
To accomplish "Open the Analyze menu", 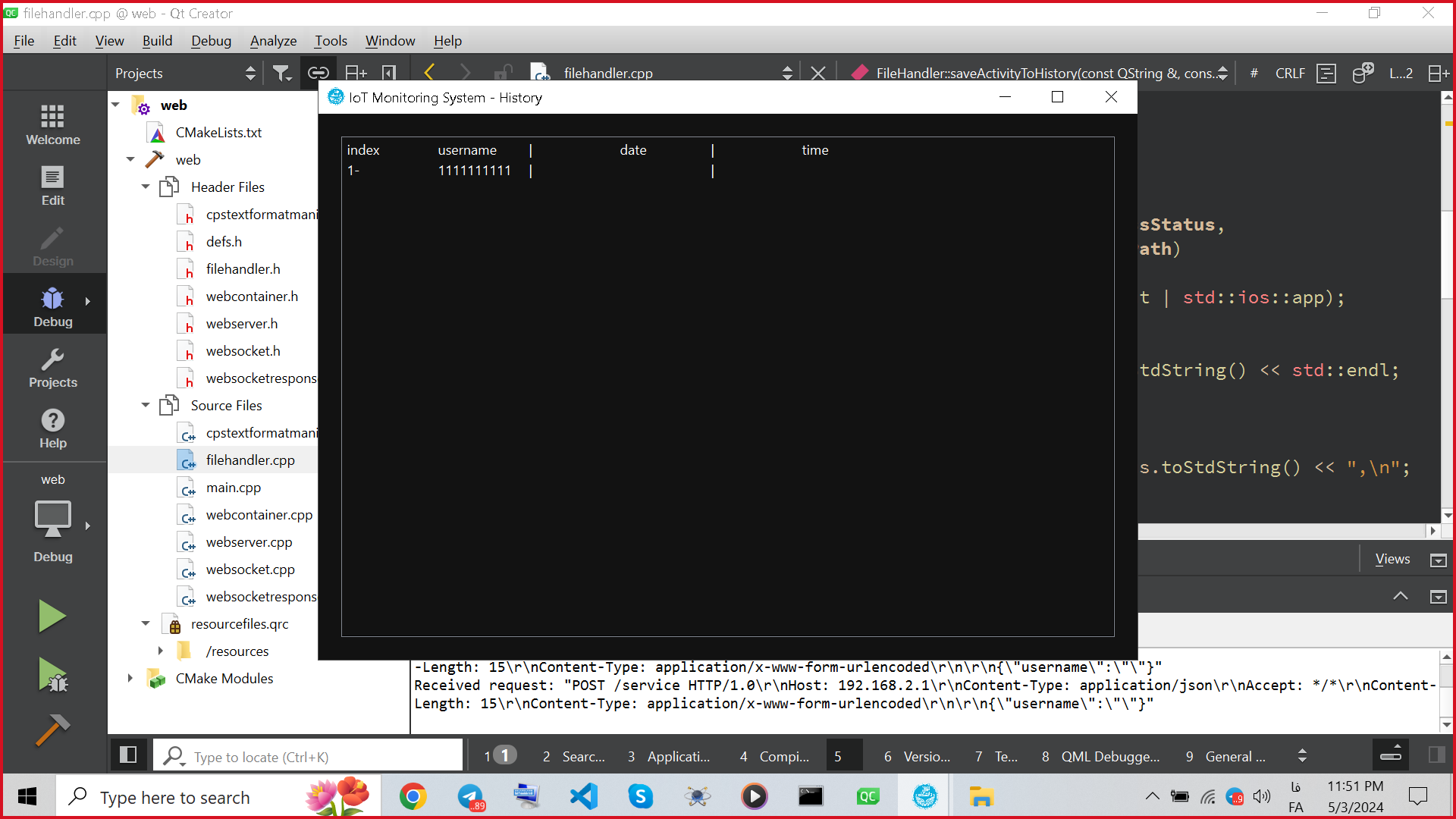I will [x=273, y=41].
